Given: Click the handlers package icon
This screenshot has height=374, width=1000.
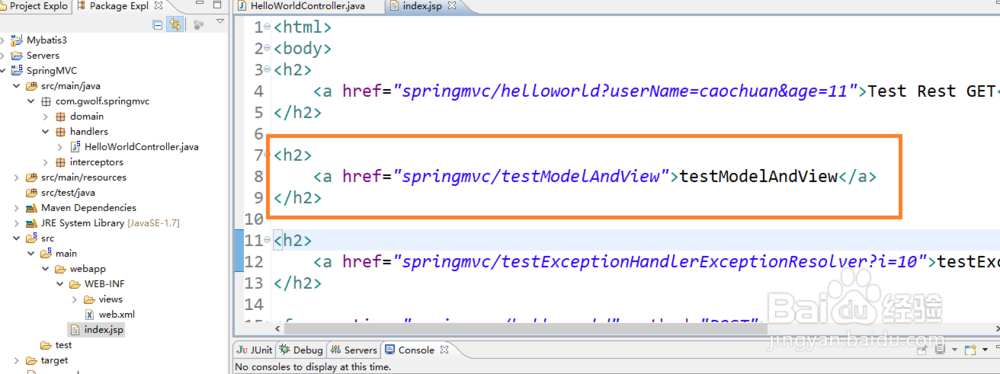Looking at the screenshot, I should (61, 131).
